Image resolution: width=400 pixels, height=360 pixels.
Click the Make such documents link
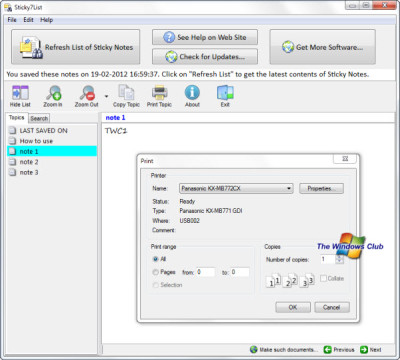[x=288, y=350]
